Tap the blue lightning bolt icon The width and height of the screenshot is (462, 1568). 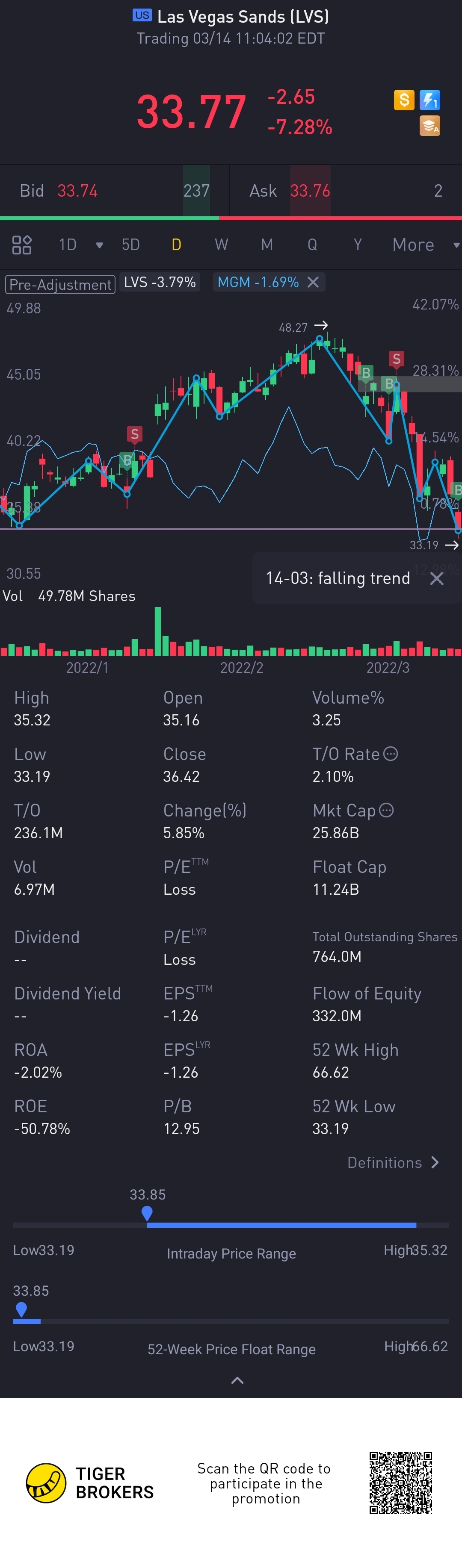click(429, 100)
